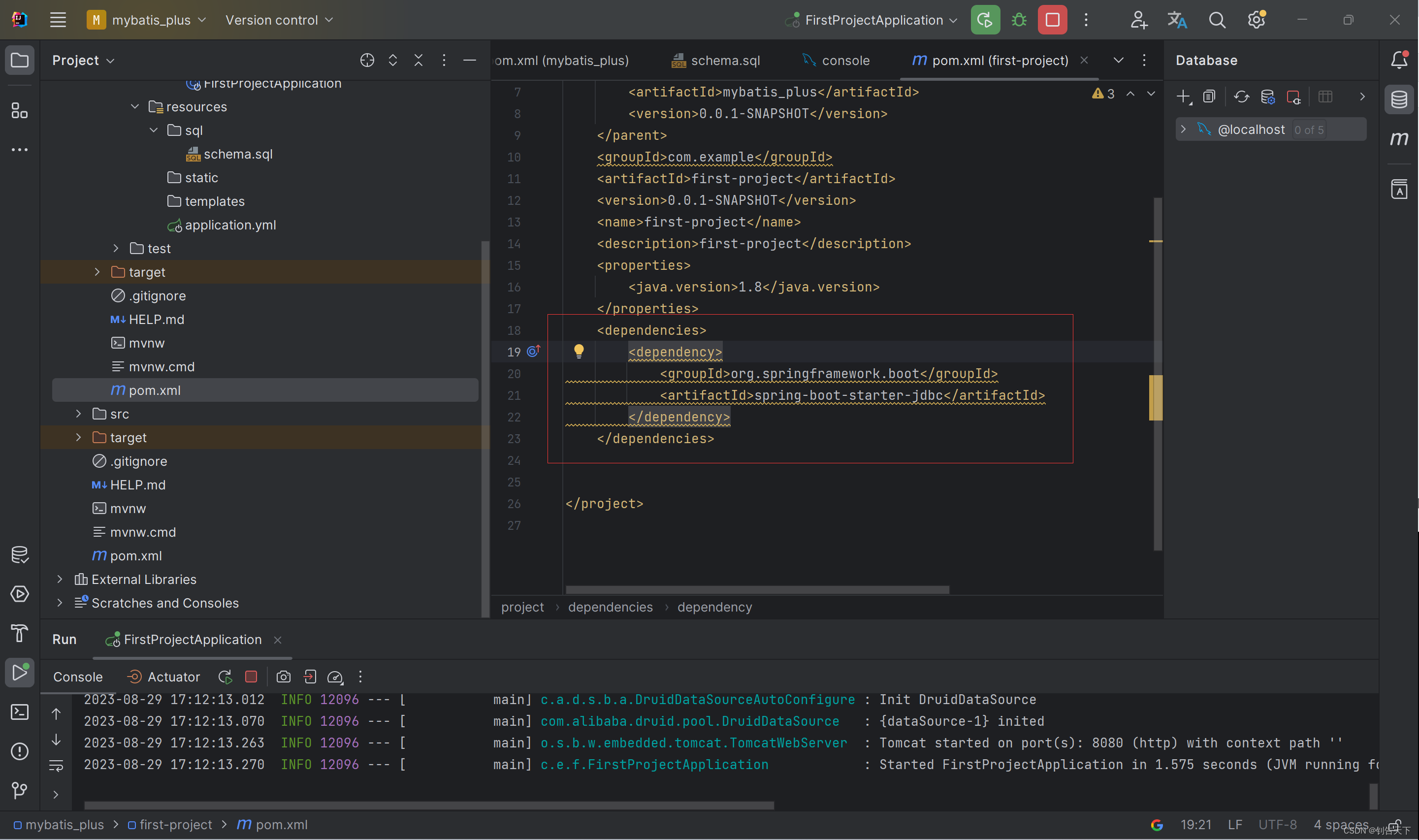
Task: Open the UTF-8 encoding selector
Action: pyautogui.click(x=1277, y=825)
